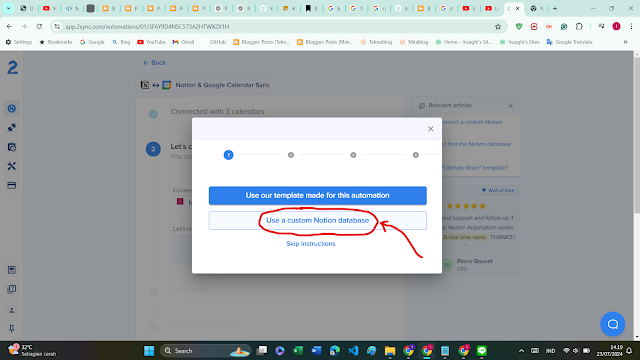Open the Chrome profile avatar

tap(616, 27)
